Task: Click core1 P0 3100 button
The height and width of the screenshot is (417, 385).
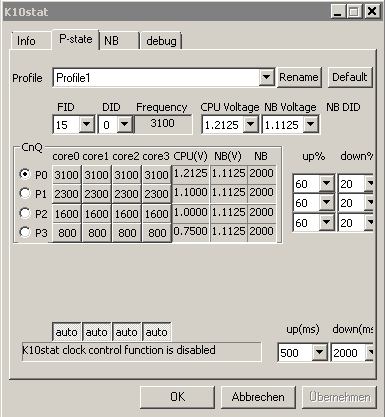Action: (x=97, y=175)
